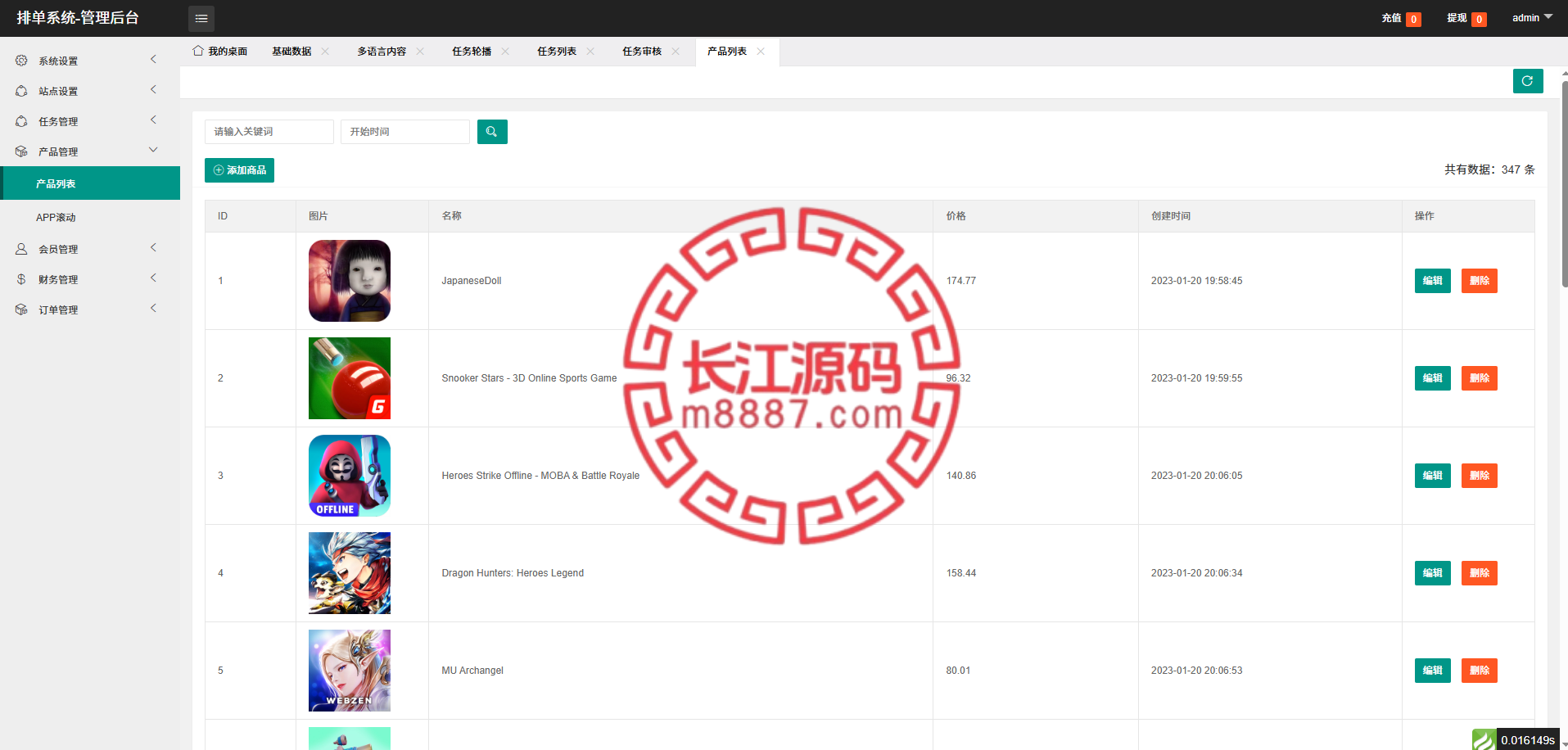Click the 充值 link in header
Viewport: 1568px width, 750px height.
pos(1391,18)
